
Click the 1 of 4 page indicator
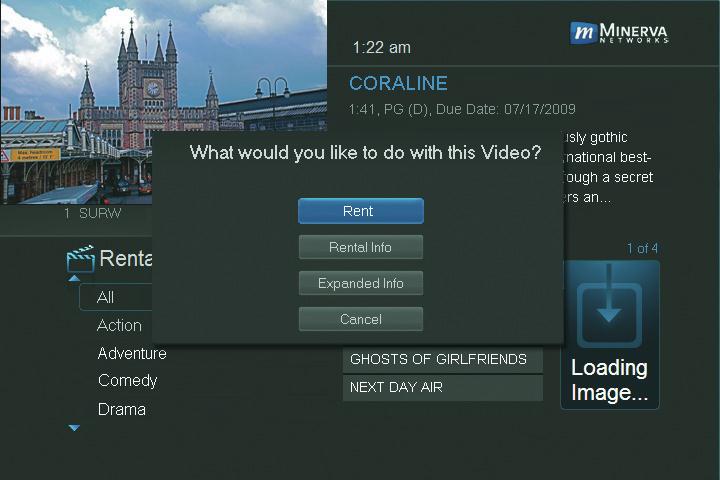(642, 248)
